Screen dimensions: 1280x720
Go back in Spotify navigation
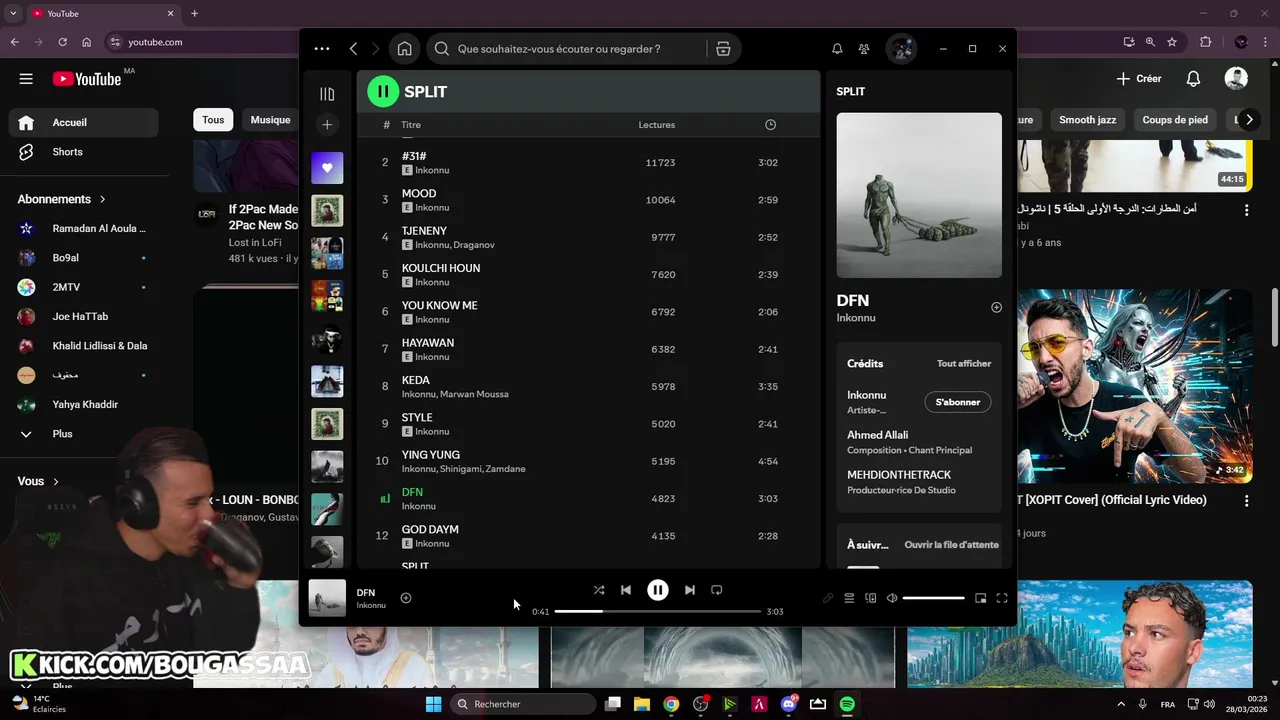point(353,48)
